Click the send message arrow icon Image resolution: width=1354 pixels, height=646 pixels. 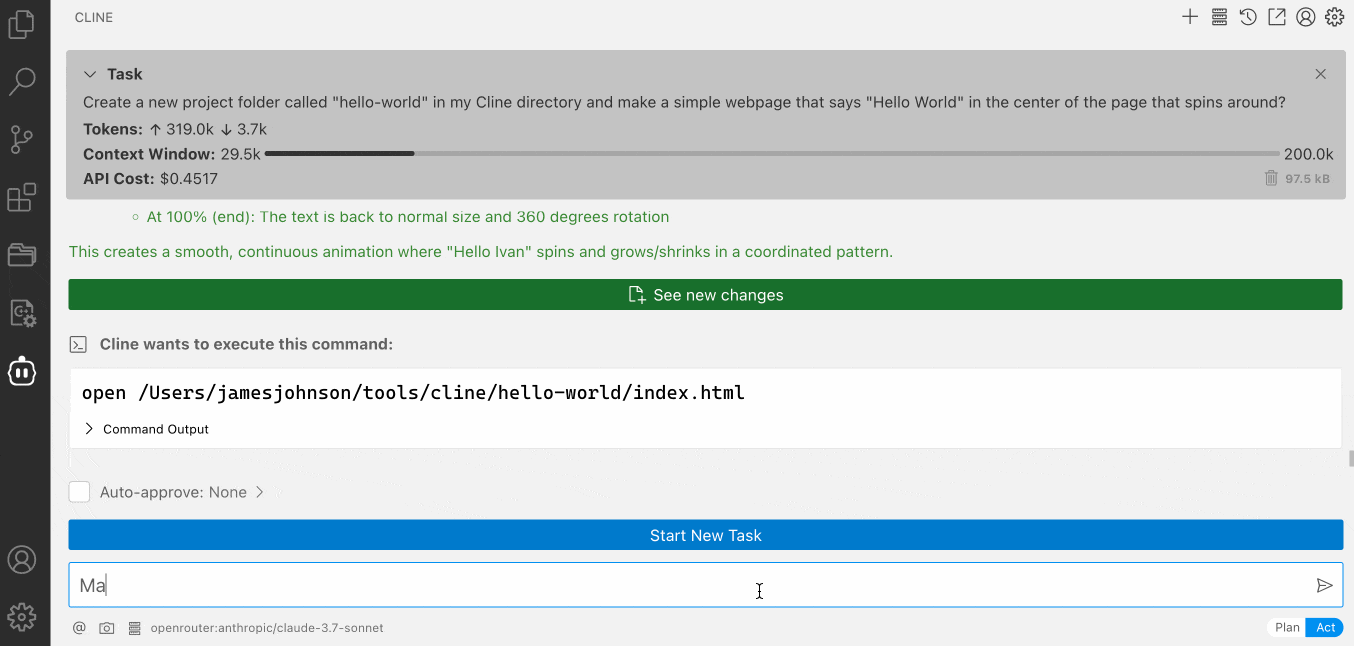1324,586
